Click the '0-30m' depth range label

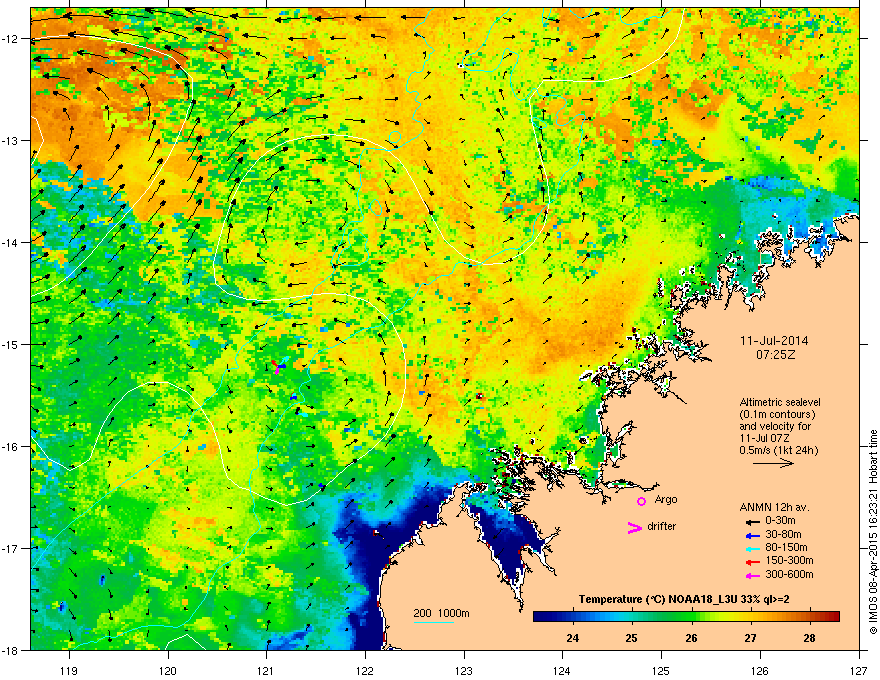(x=781, y=521)
